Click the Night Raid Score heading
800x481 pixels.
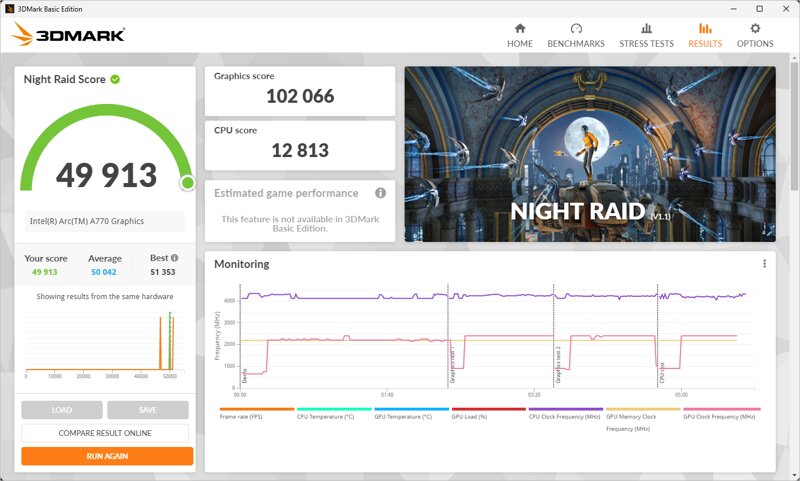[x=64, y=79]
